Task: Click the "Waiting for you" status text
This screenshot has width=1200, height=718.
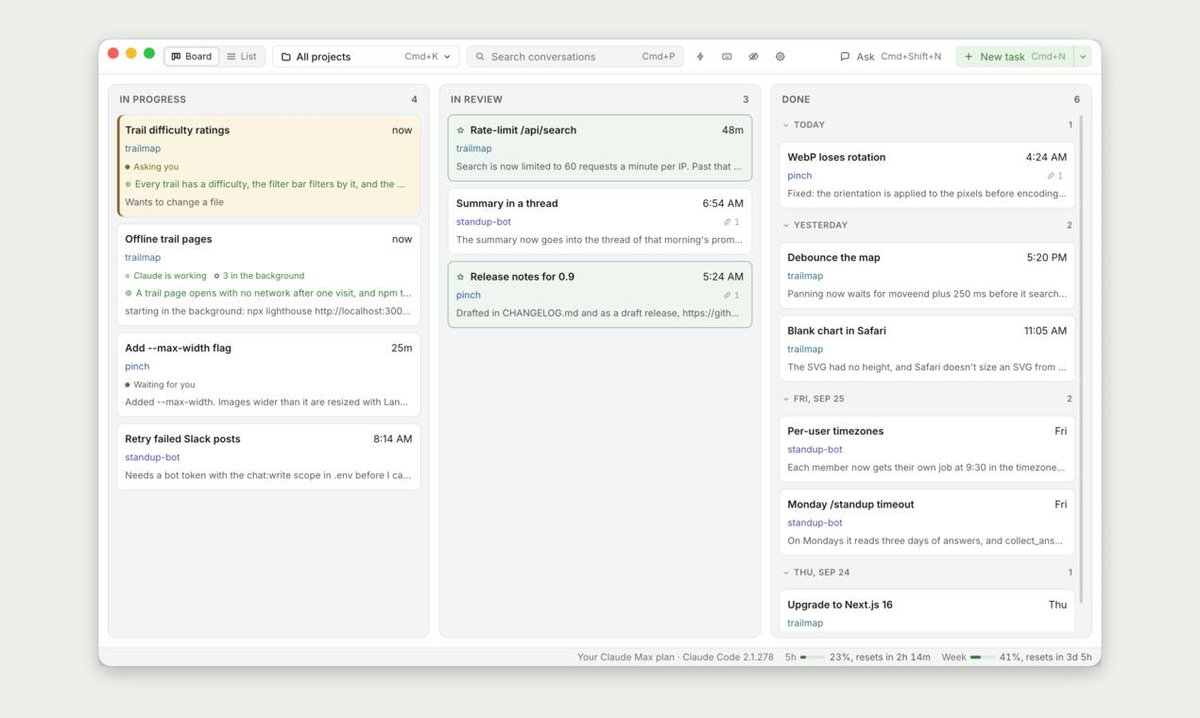Action: click(164, 385)
